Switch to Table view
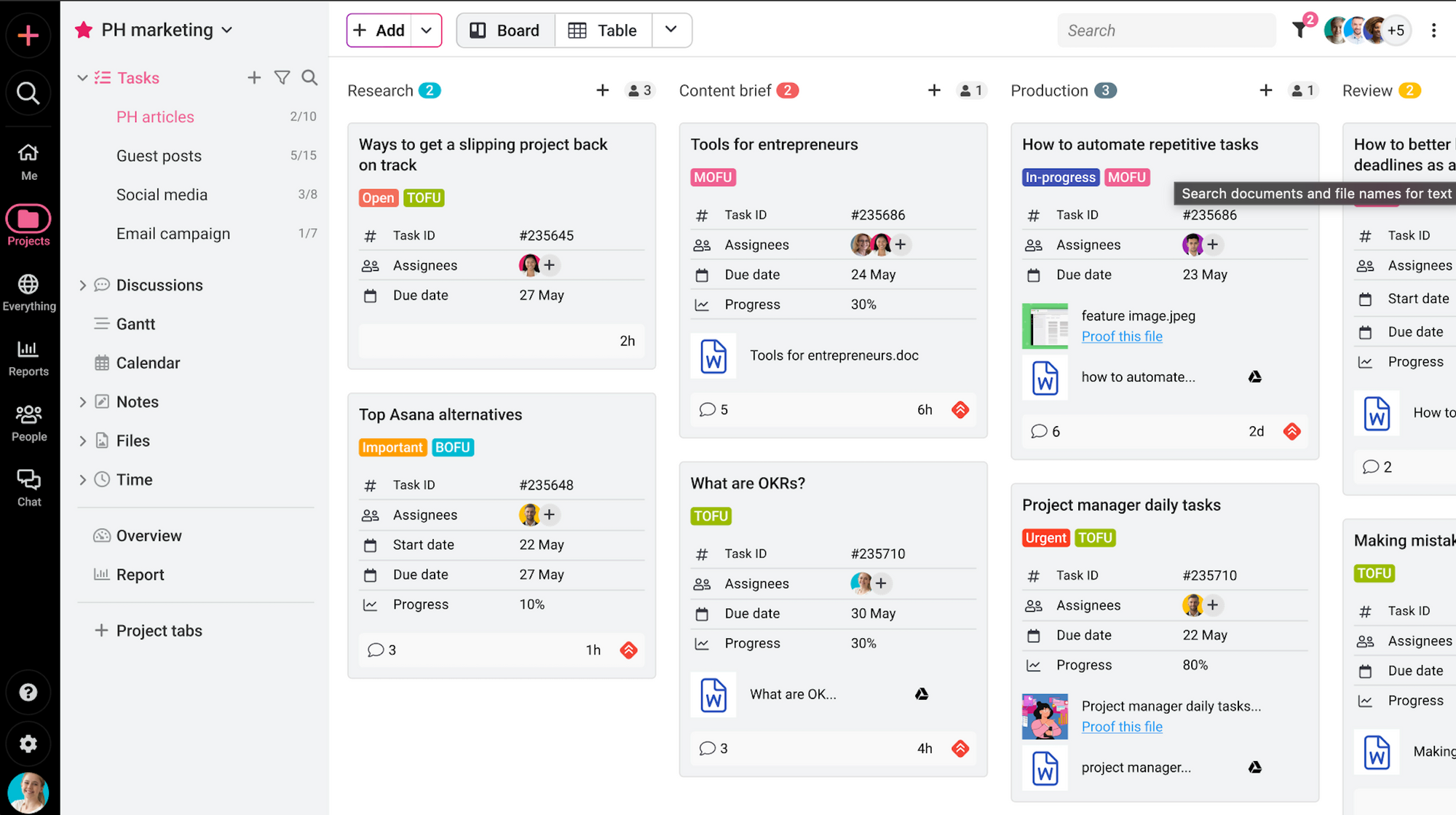Screen dimensions: 1456x815 (603, 31)
